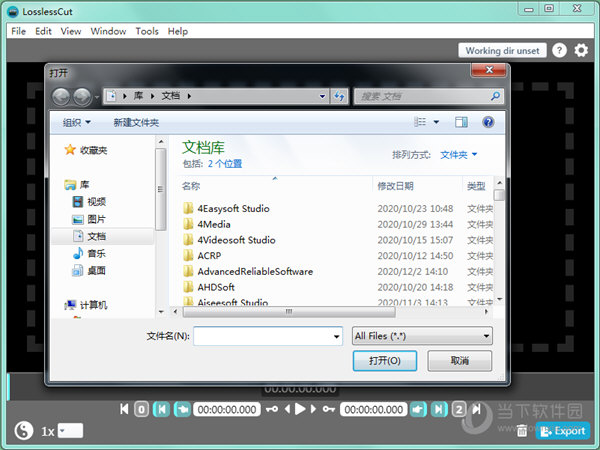
Task: Select AdvancedReliableSoftware folder
Action: [248, 271]
